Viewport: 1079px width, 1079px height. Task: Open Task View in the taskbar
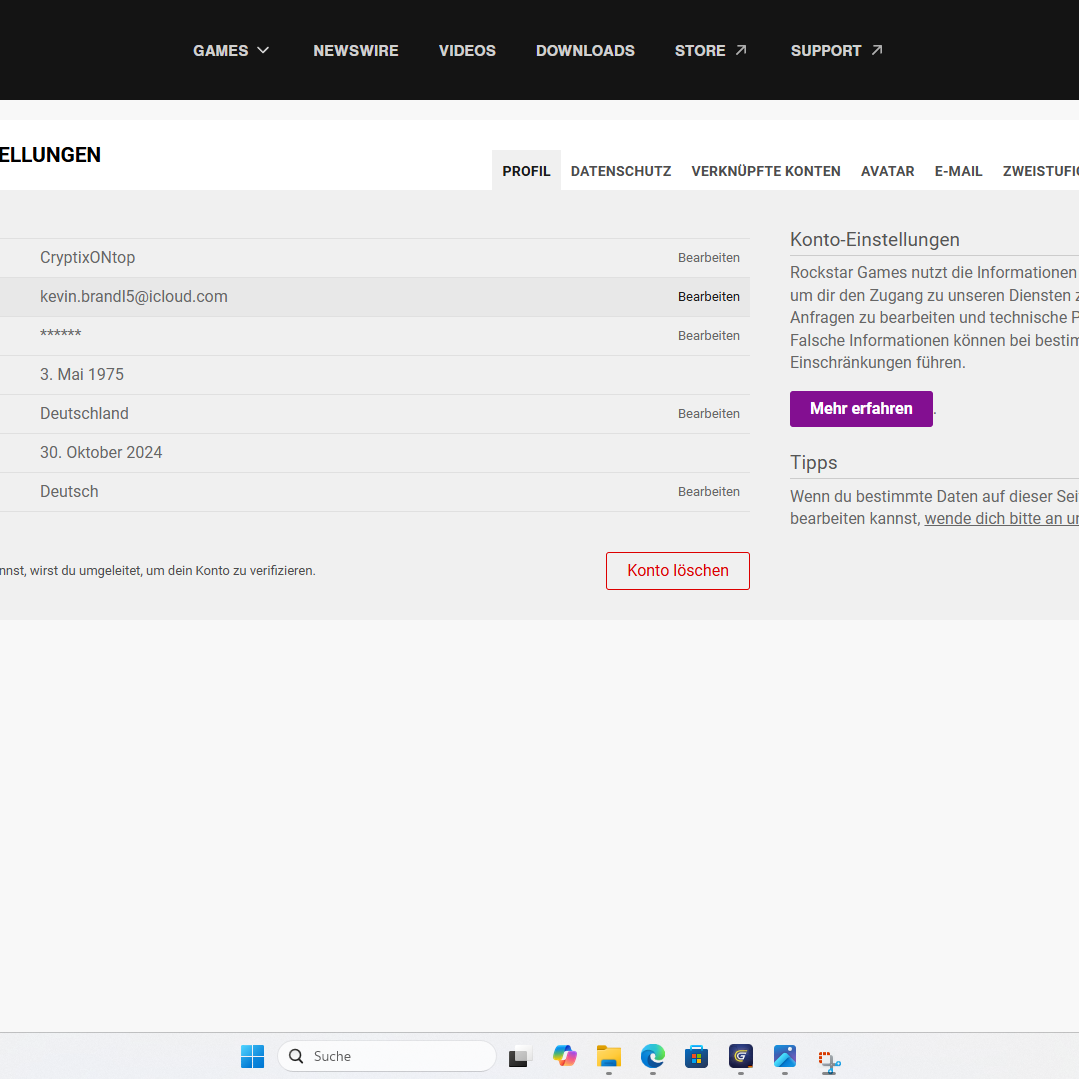click(x=520, y=1056)
